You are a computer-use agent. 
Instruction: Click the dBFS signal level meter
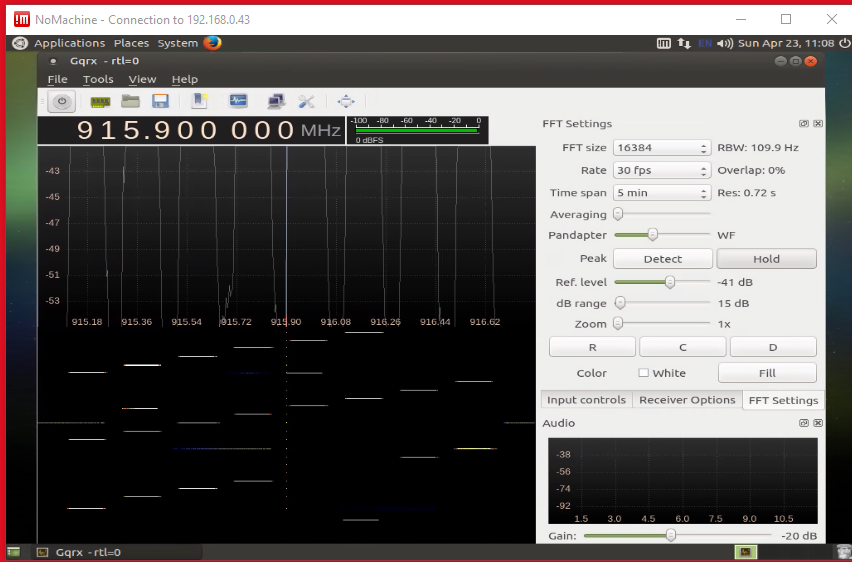click(x=417, y=130)
